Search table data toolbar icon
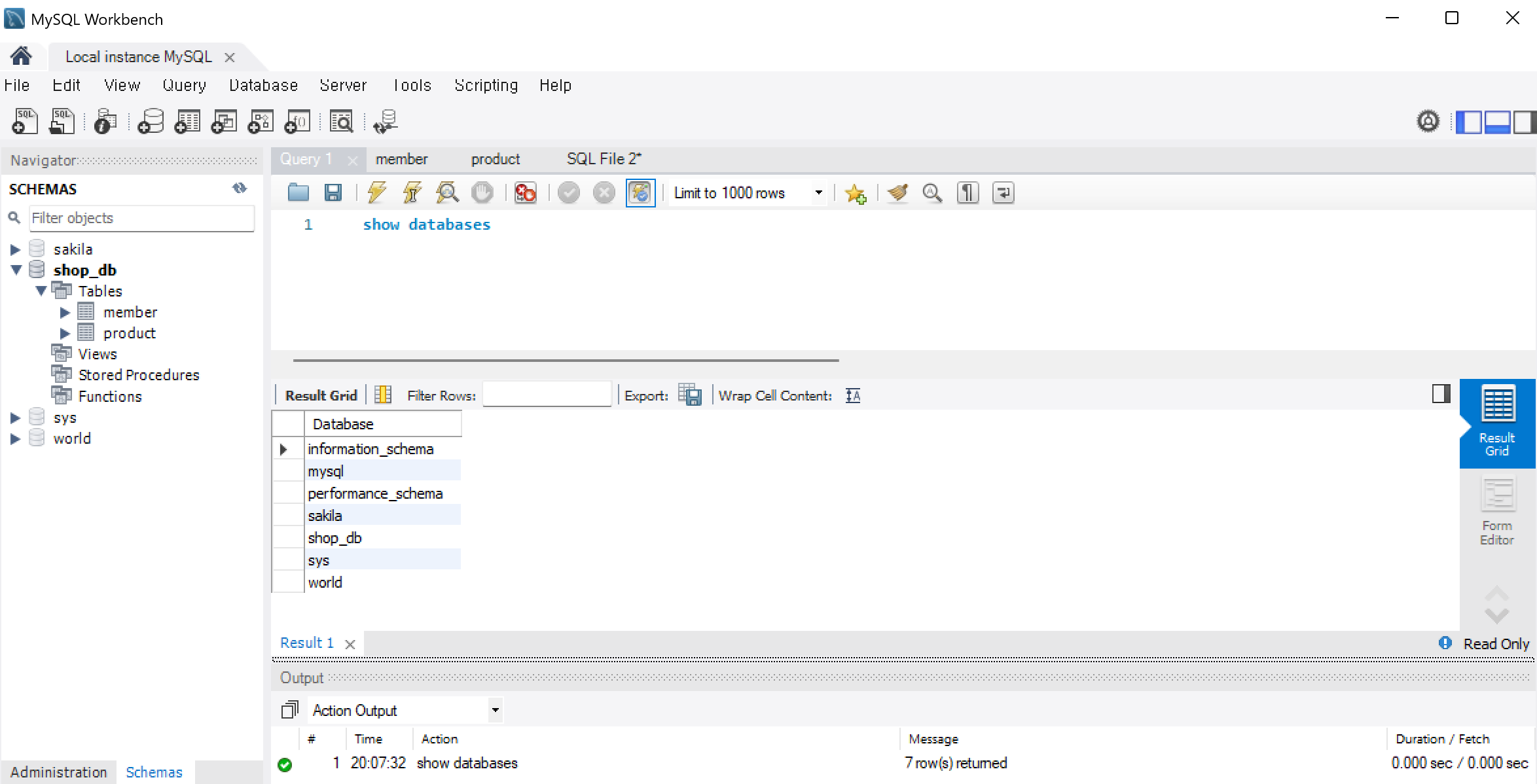1537x784 pixels. [x=342, y=122]
